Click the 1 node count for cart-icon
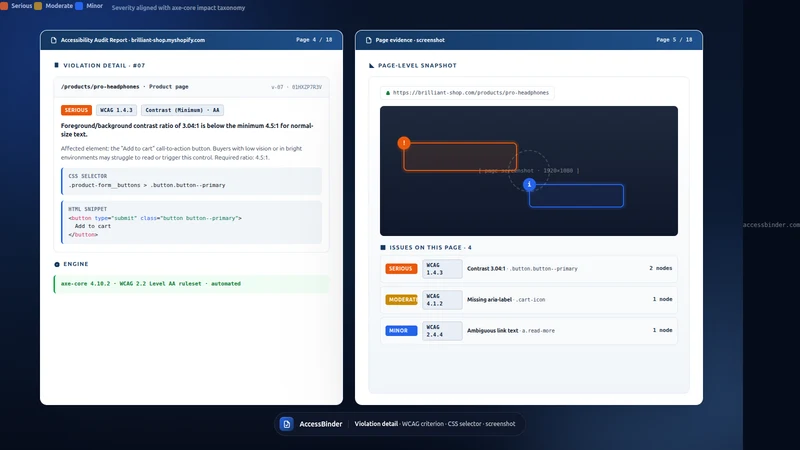The image size is (800, 450). coord(662,299)
